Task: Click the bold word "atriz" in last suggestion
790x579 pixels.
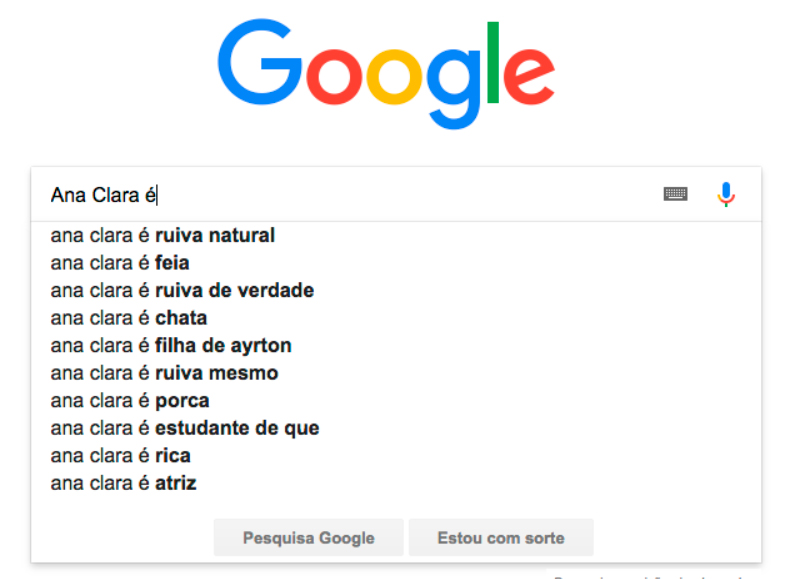Action: point(175,484)
